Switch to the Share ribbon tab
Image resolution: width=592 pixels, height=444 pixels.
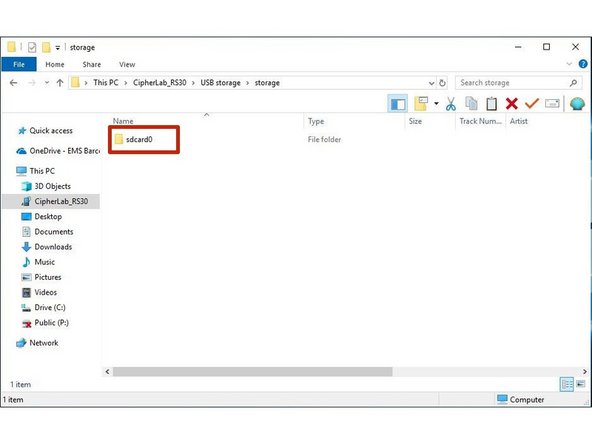point(92,65)
